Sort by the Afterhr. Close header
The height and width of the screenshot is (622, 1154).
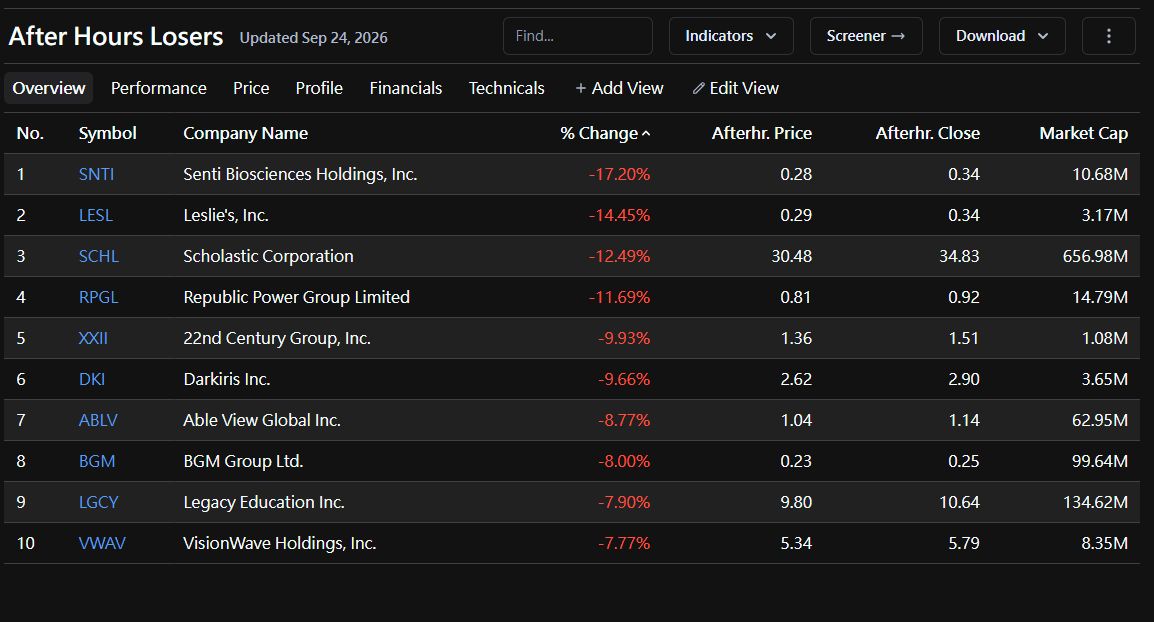[927, 133]
